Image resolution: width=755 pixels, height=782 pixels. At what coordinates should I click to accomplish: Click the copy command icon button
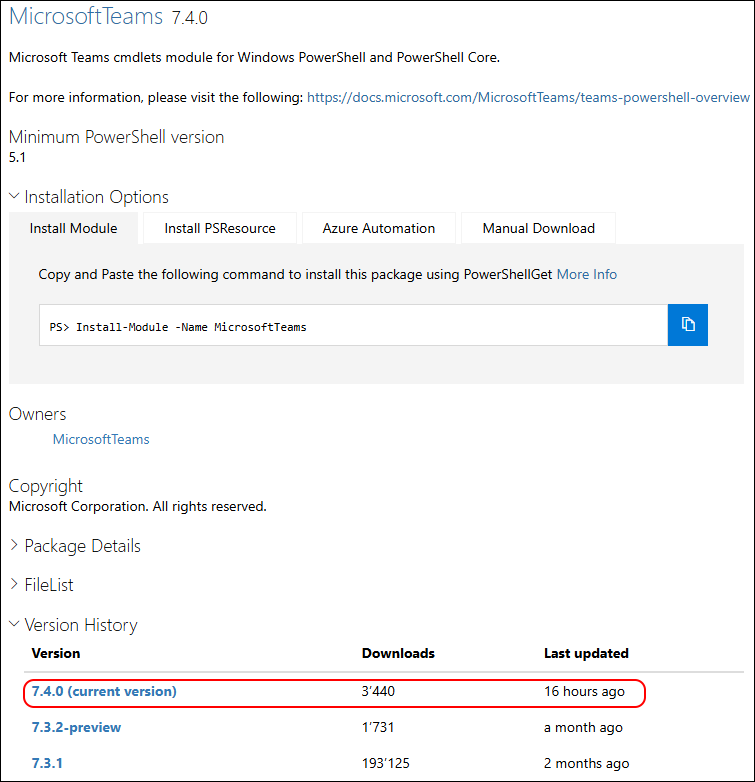pyautogui.click(x=688, y=325)
